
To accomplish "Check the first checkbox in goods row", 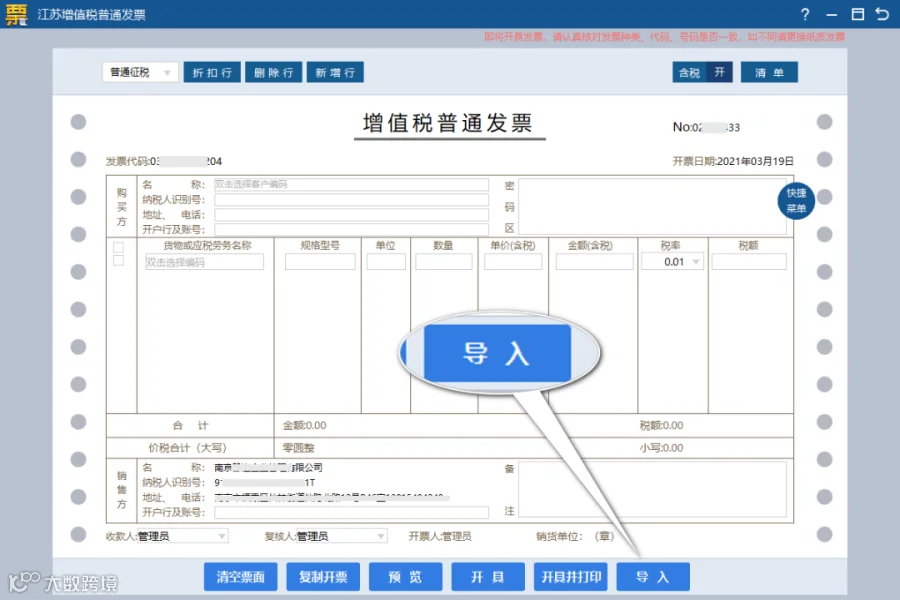I will 119,247.
